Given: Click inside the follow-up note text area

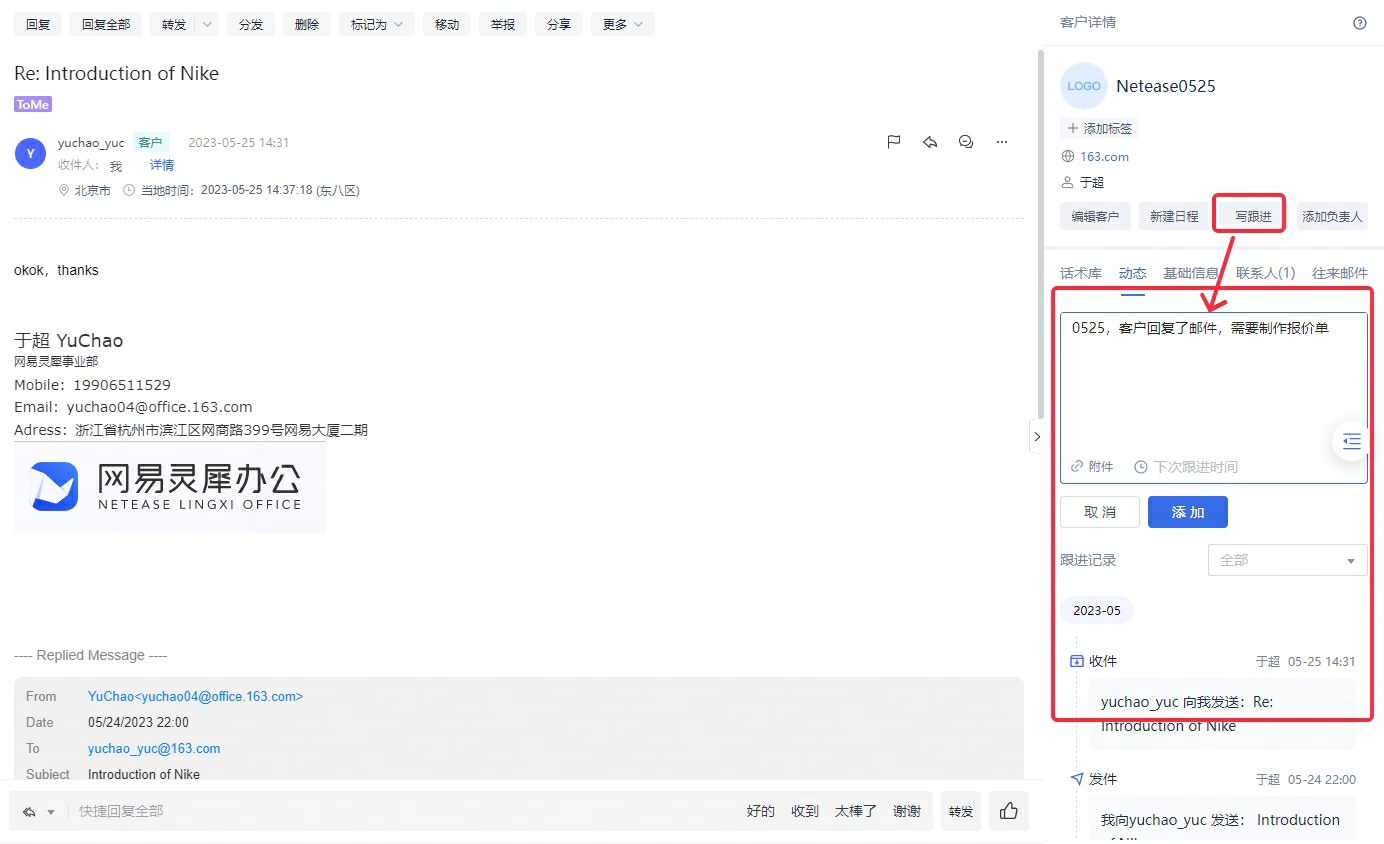Looking at the screenshot, I should 1214,385.
